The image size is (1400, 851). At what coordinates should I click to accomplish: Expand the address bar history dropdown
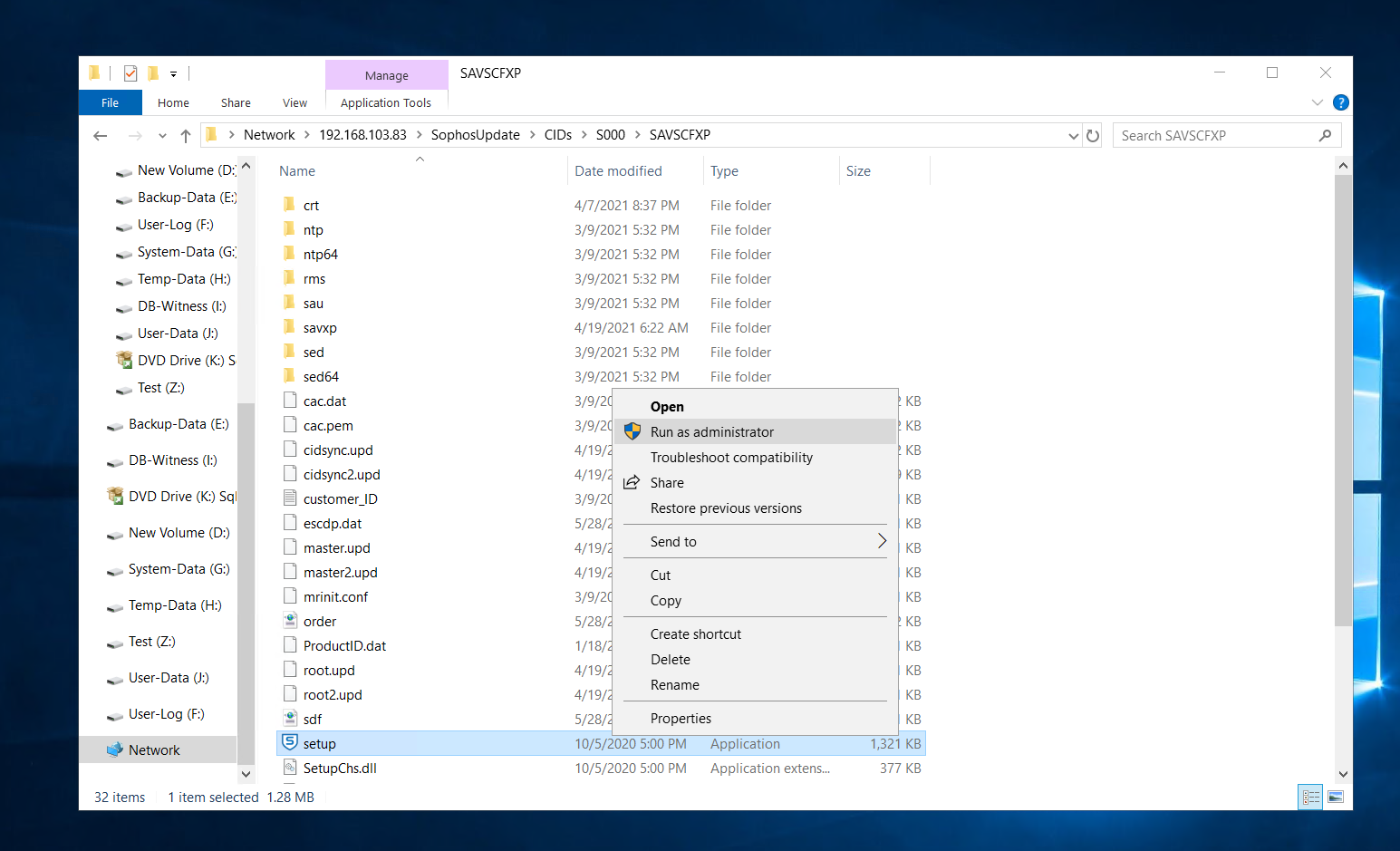[1074, 135]
